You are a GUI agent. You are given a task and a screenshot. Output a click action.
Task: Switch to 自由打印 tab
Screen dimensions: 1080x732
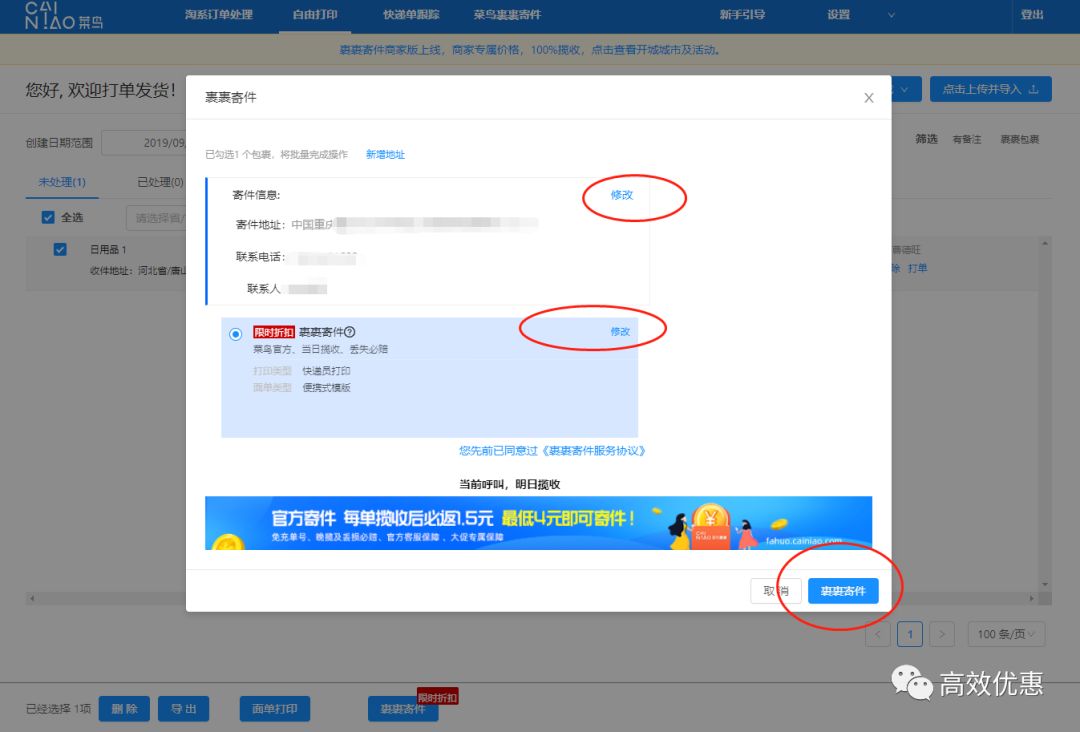315,14
